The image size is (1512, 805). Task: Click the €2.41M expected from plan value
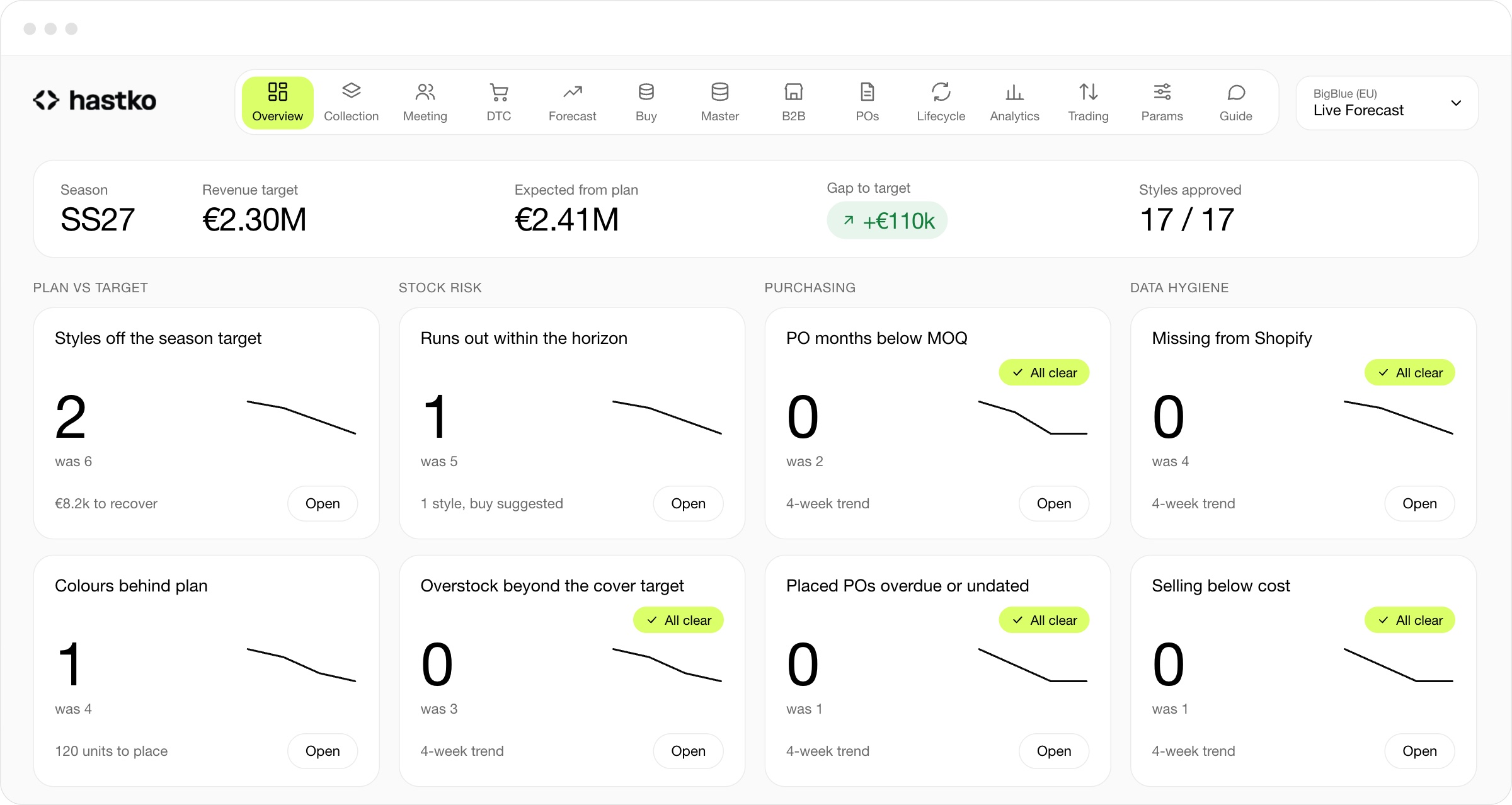tap(567, 220)
